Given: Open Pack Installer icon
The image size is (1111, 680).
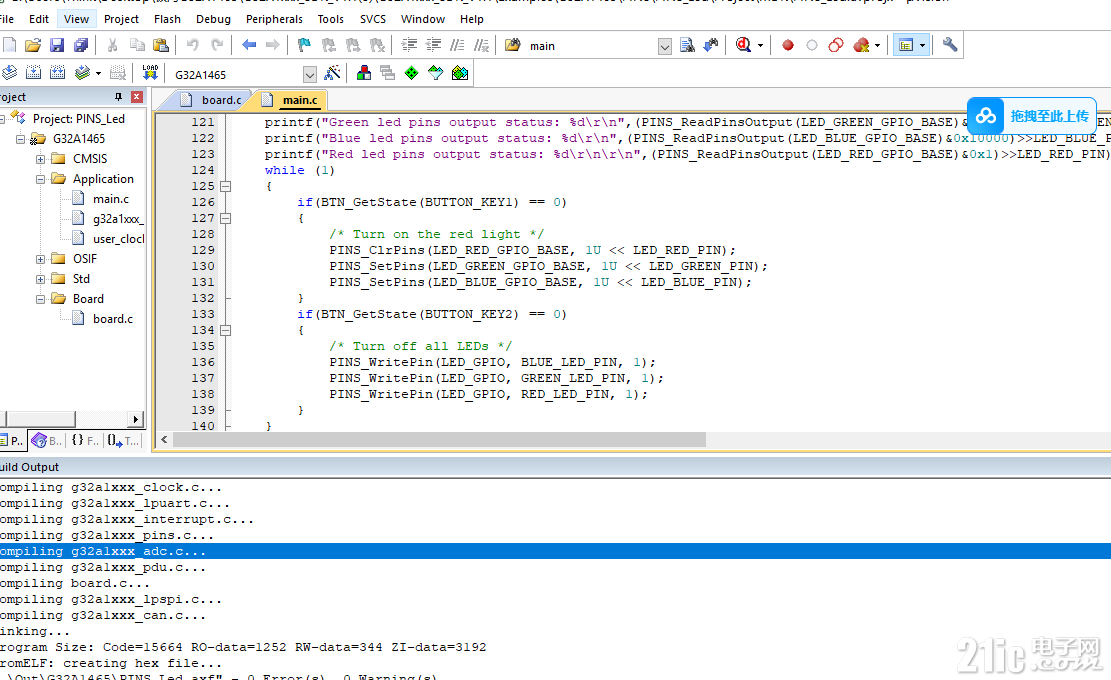Looking at the screenshot, I should (459, 73).
